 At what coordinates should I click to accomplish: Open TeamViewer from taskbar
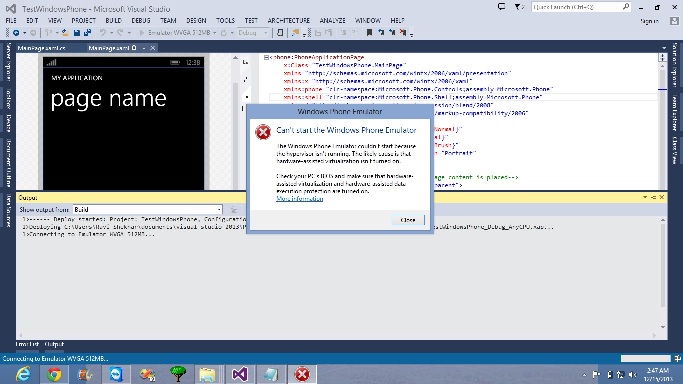[116, 374]
